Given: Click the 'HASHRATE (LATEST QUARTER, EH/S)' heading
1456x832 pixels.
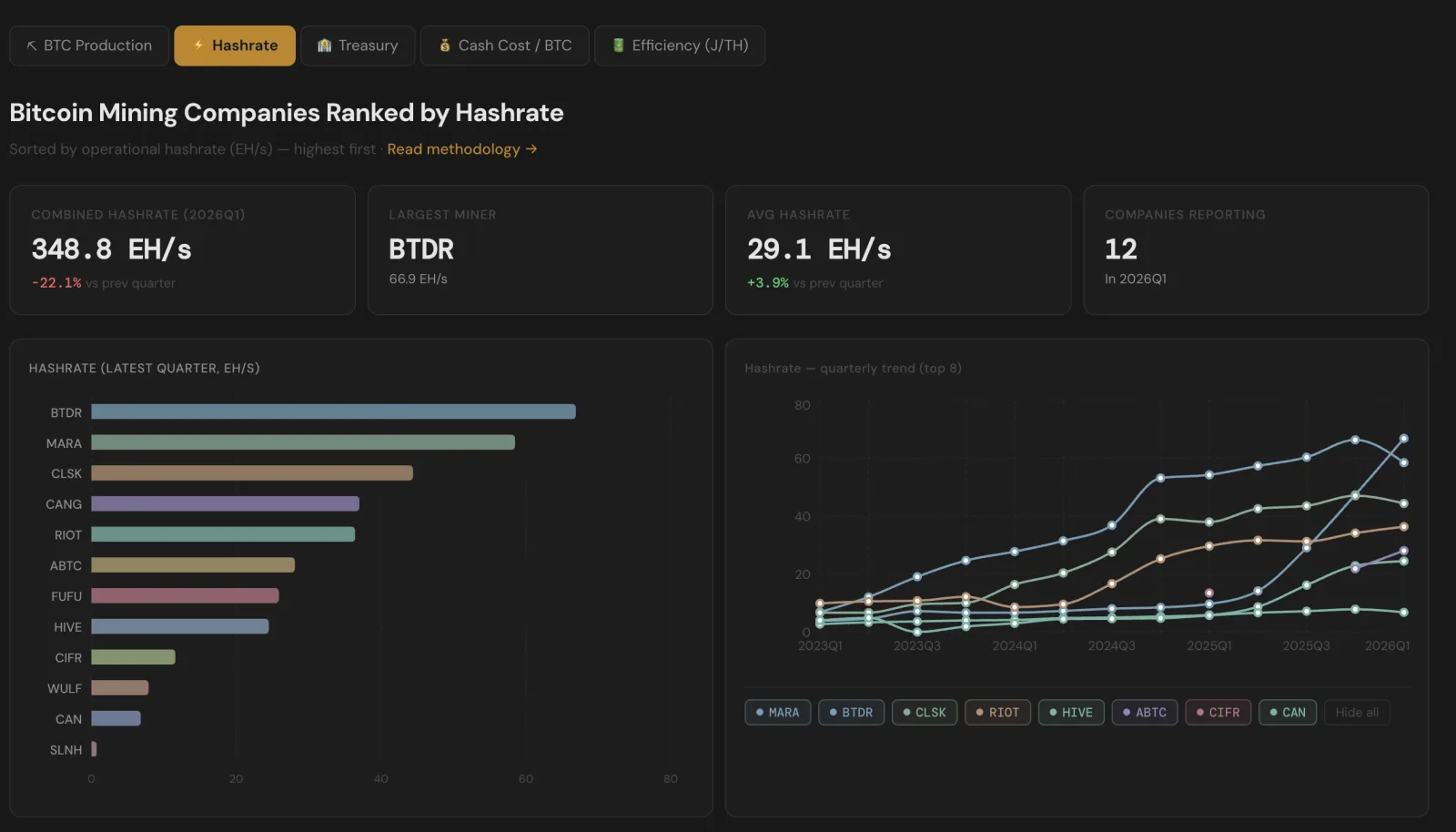Looking at the screenshot, I should (144, 369).
